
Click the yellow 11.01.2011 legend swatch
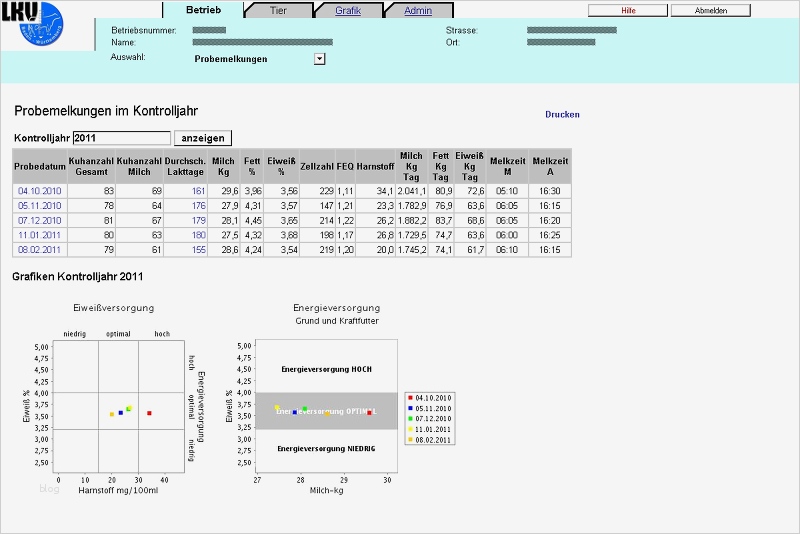(410, 429)
